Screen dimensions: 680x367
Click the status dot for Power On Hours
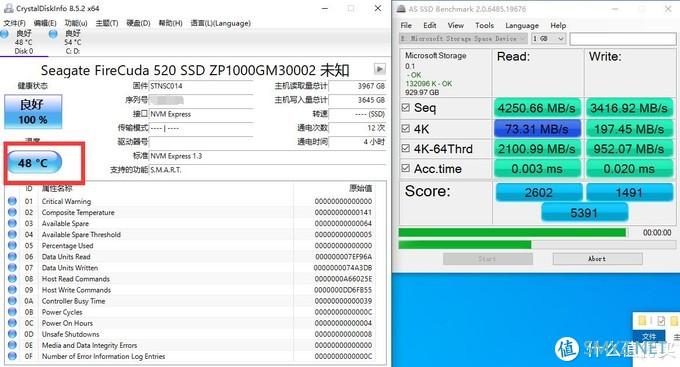12,323
